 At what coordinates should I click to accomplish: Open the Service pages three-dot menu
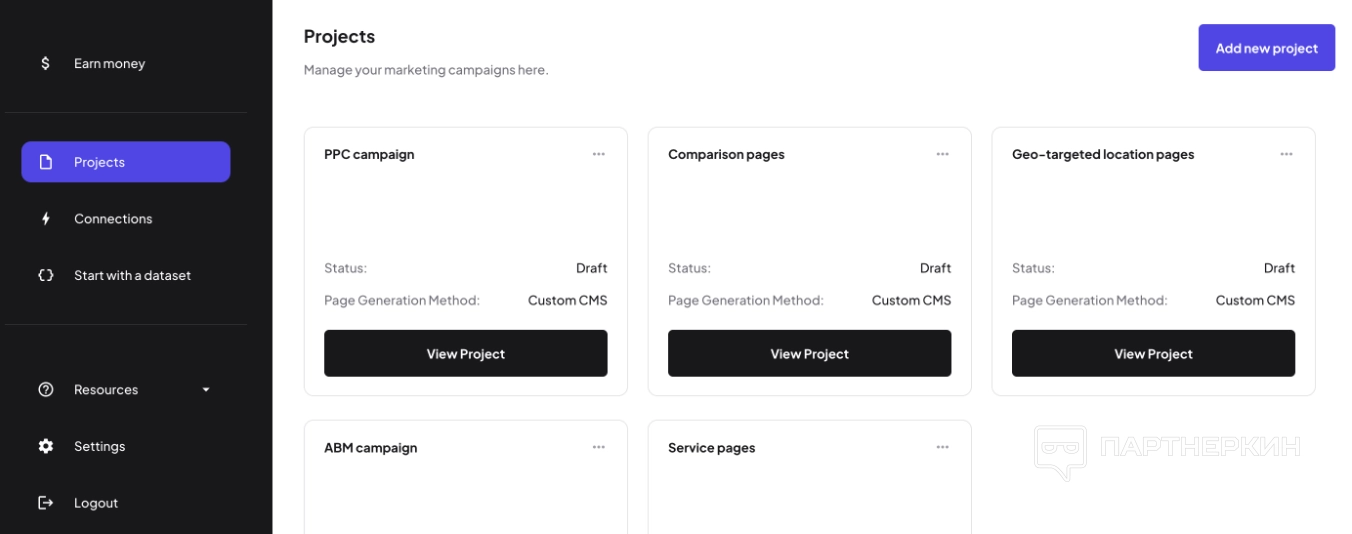click(942, 447)
